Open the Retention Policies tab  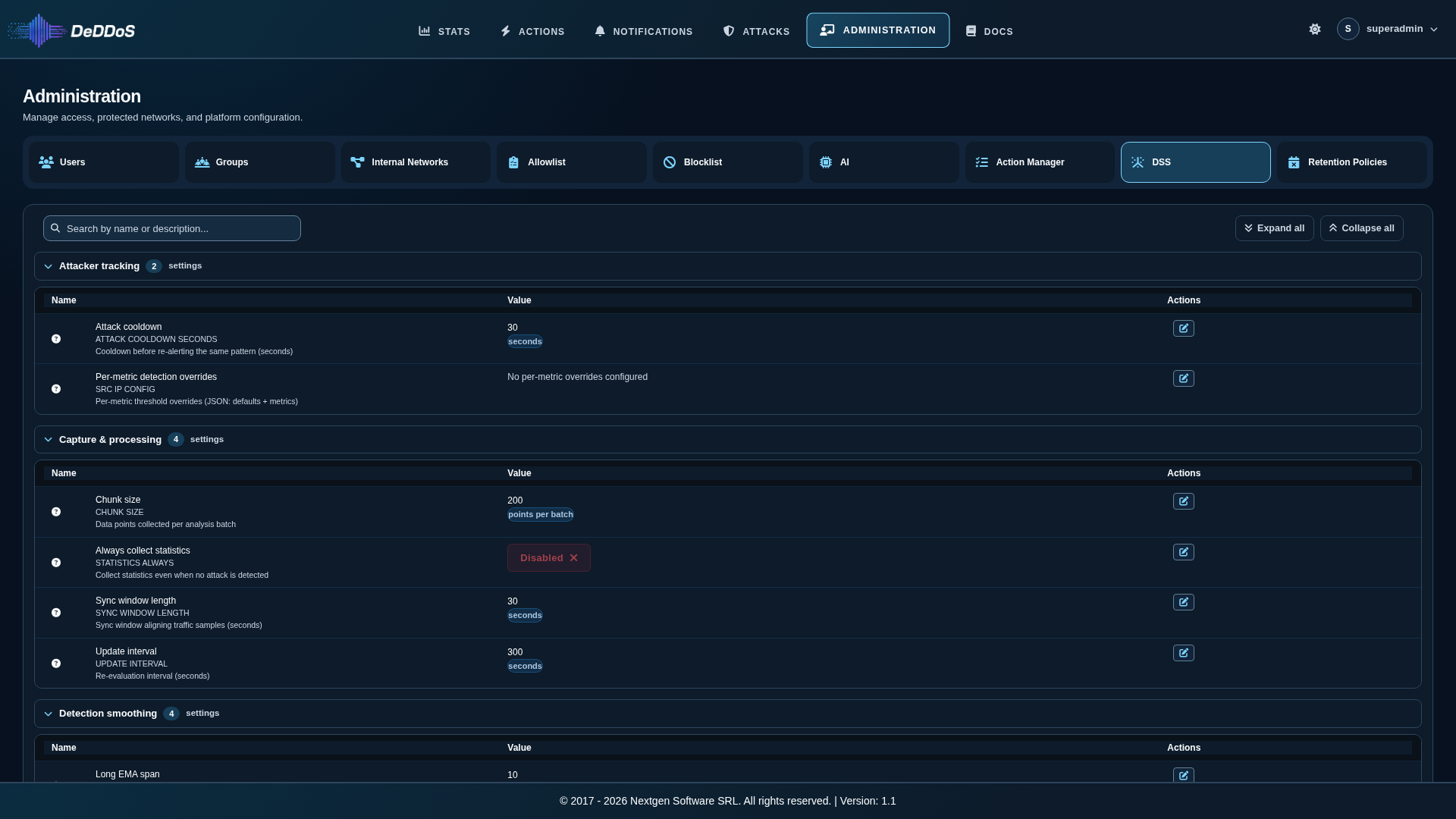pyautogui.click(x=1352, y=162)
